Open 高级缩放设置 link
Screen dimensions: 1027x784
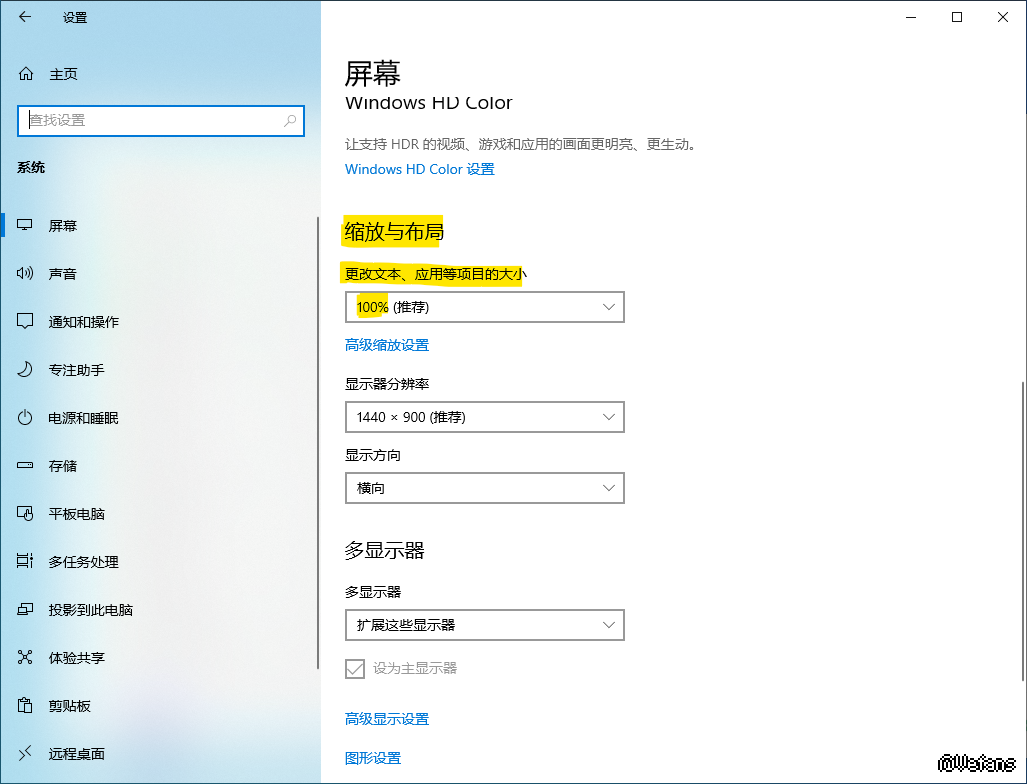387,345
